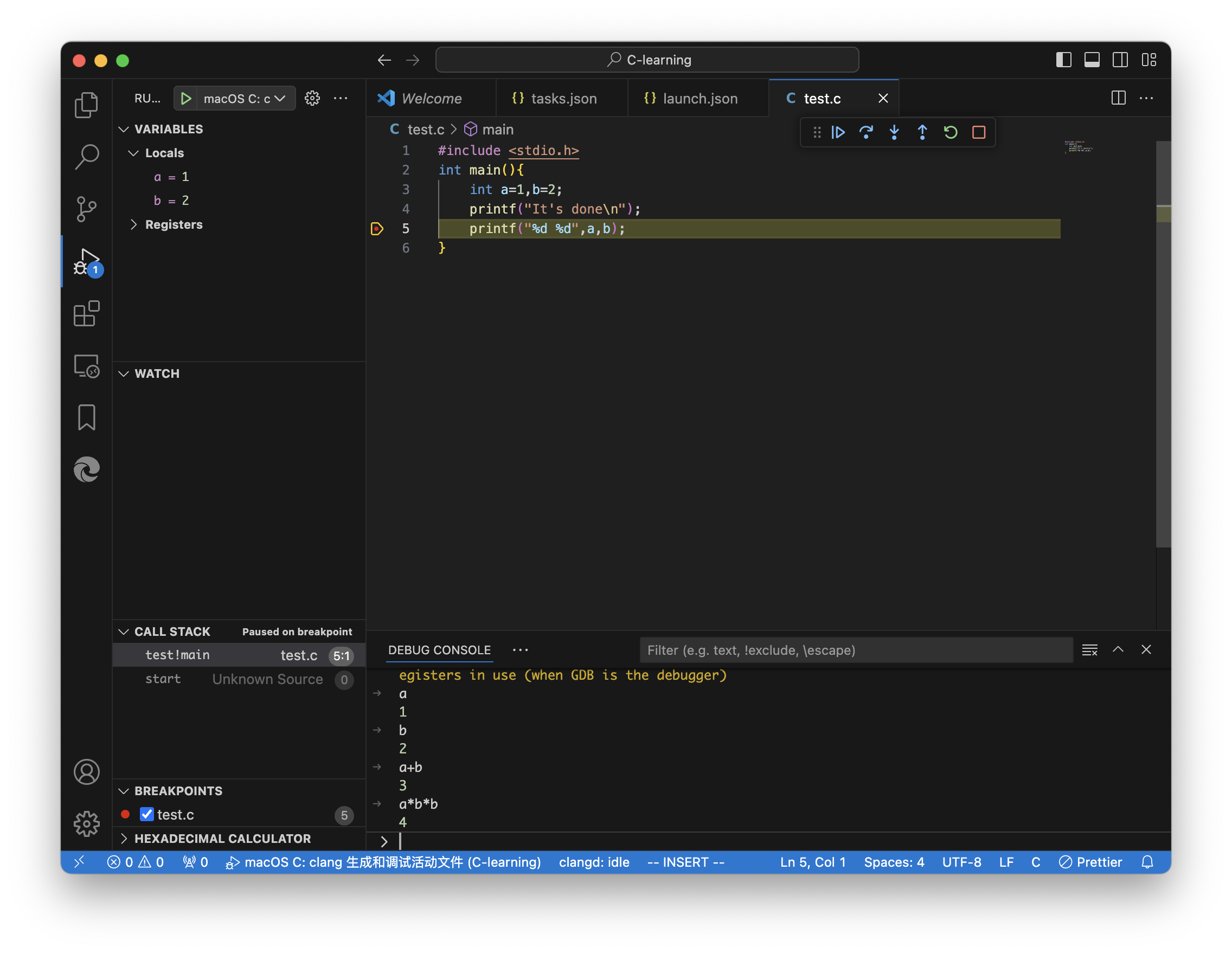
Task: Switch to the launch.json tab
Action: click(700, 99)
